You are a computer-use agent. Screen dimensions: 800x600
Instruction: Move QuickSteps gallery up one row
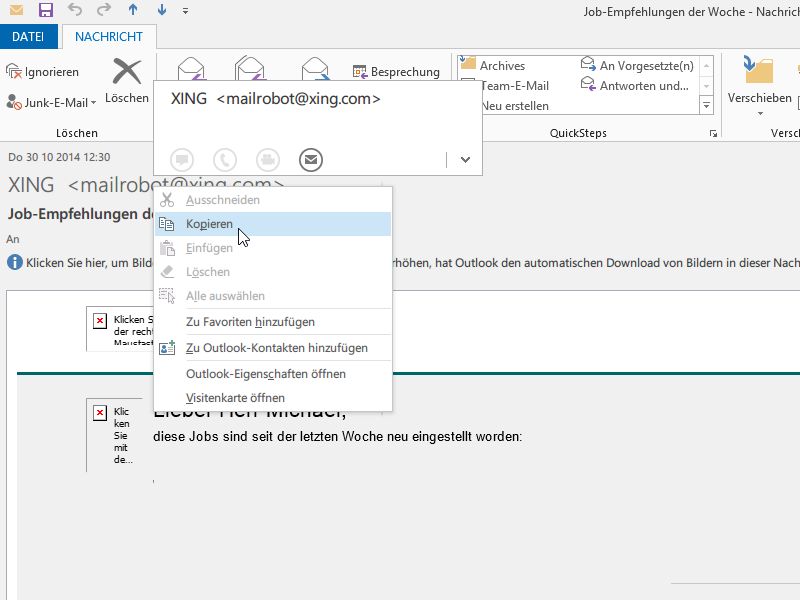(707, 66)
